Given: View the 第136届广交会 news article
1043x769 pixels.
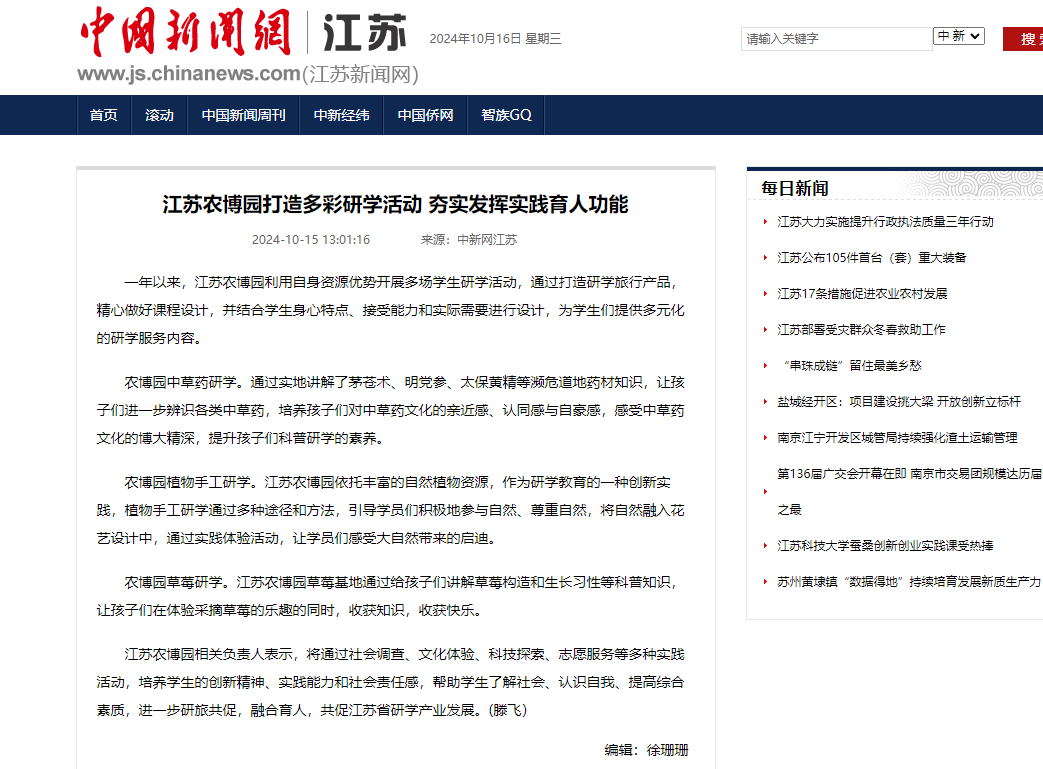Looking at the screenshot, I should (908, 474).
